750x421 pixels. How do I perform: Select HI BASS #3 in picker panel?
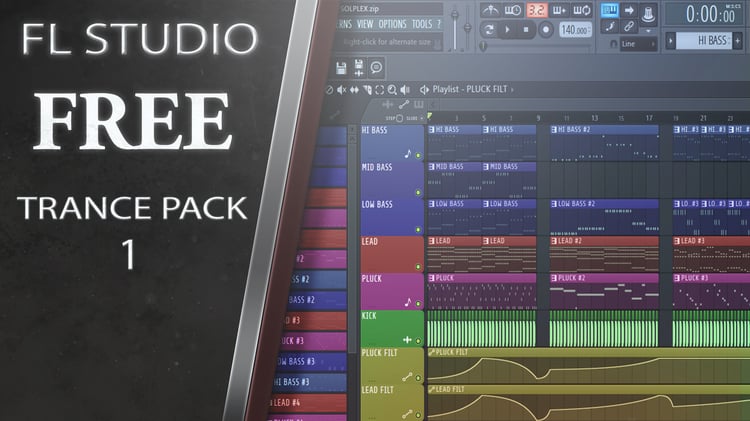tap(309, 382)
